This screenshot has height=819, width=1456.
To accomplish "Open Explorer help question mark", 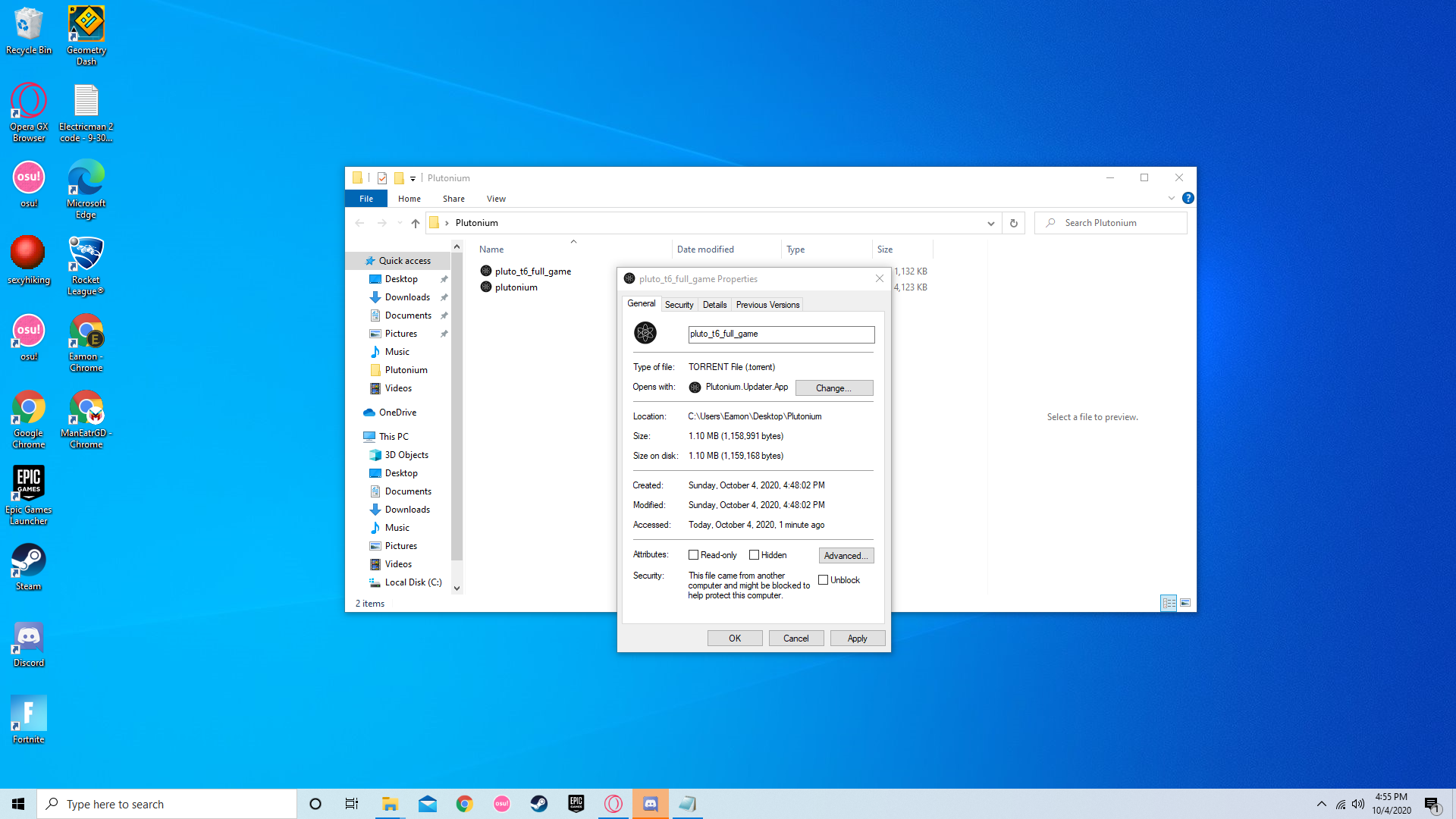I will click(1188, 198).
